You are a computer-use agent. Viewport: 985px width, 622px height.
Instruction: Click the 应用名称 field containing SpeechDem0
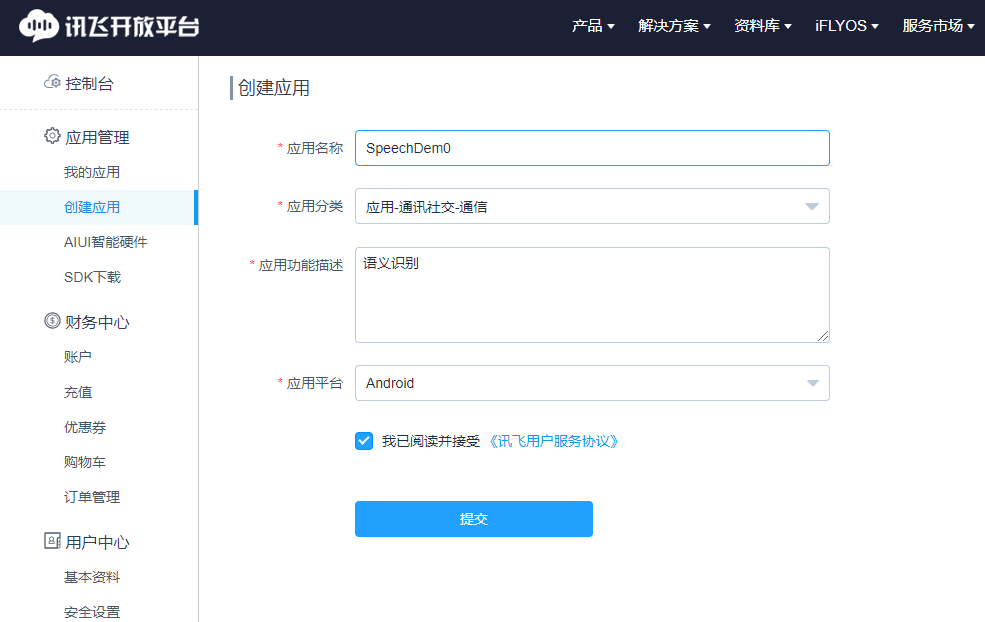(592, 148)
